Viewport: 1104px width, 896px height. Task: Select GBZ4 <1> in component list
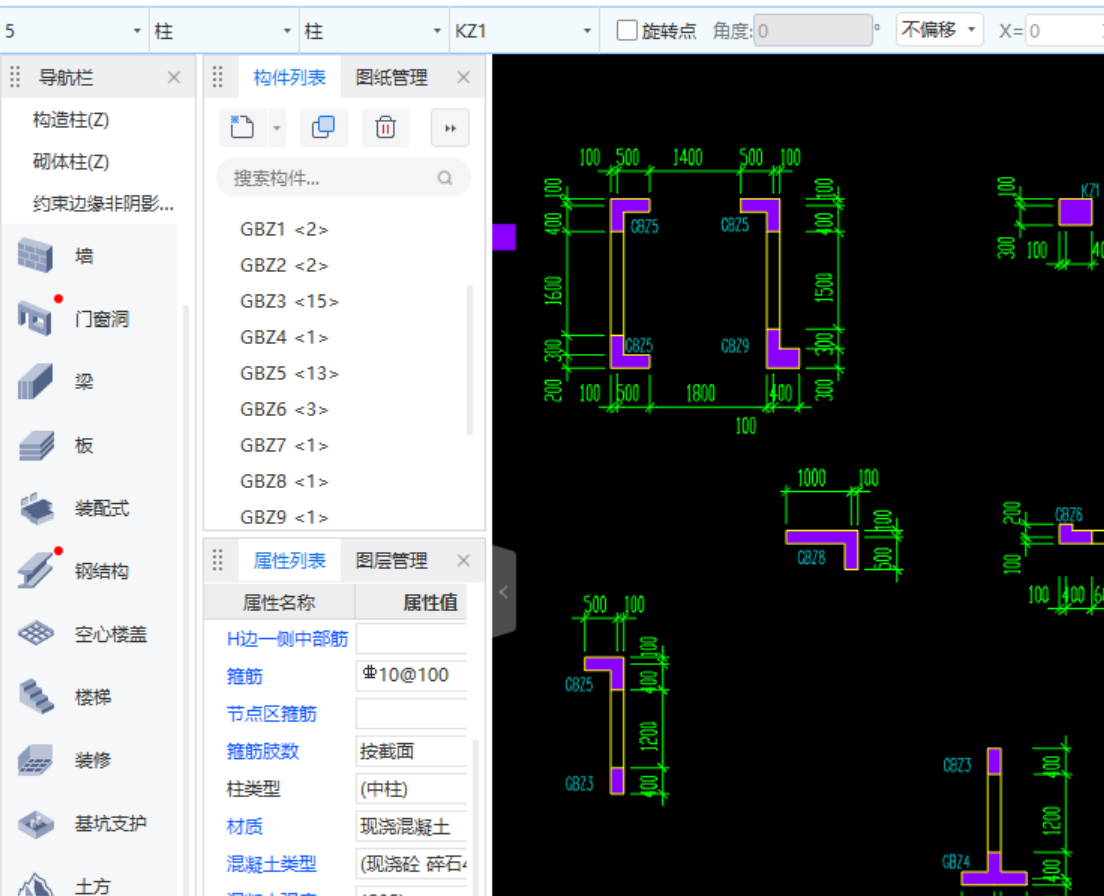point(284,337)
